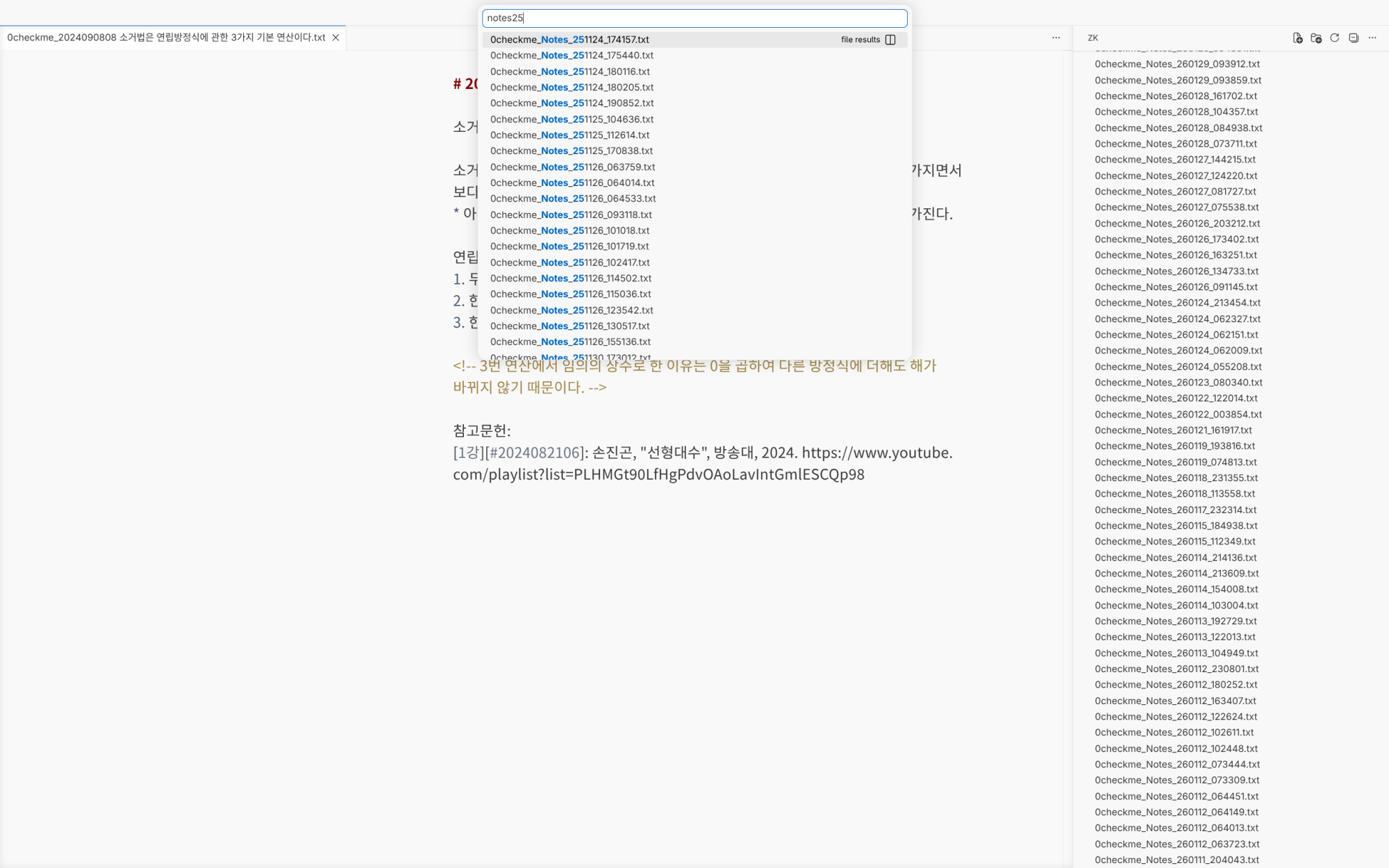Open 0checkme_Notes_260114_103004.txt in sidebar
The width and height of the screenshot is (1389, 868).
click(x=1176, y=606)
